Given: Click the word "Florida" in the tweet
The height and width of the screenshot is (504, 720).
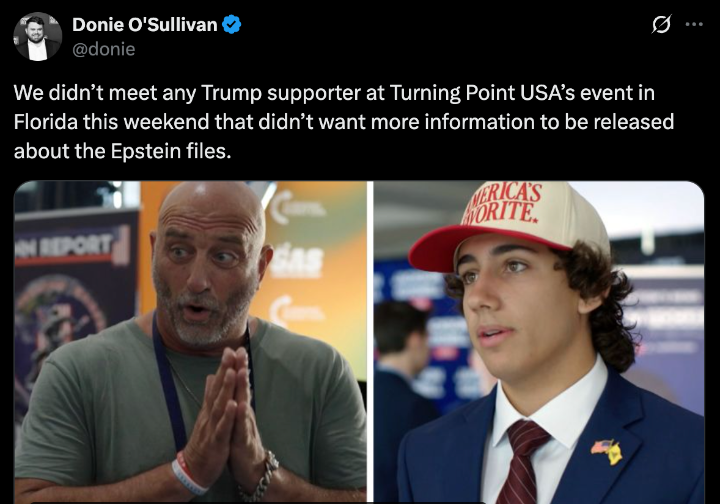Looking at the screenshot, I should pyautogui.click(x=45, y=122).
